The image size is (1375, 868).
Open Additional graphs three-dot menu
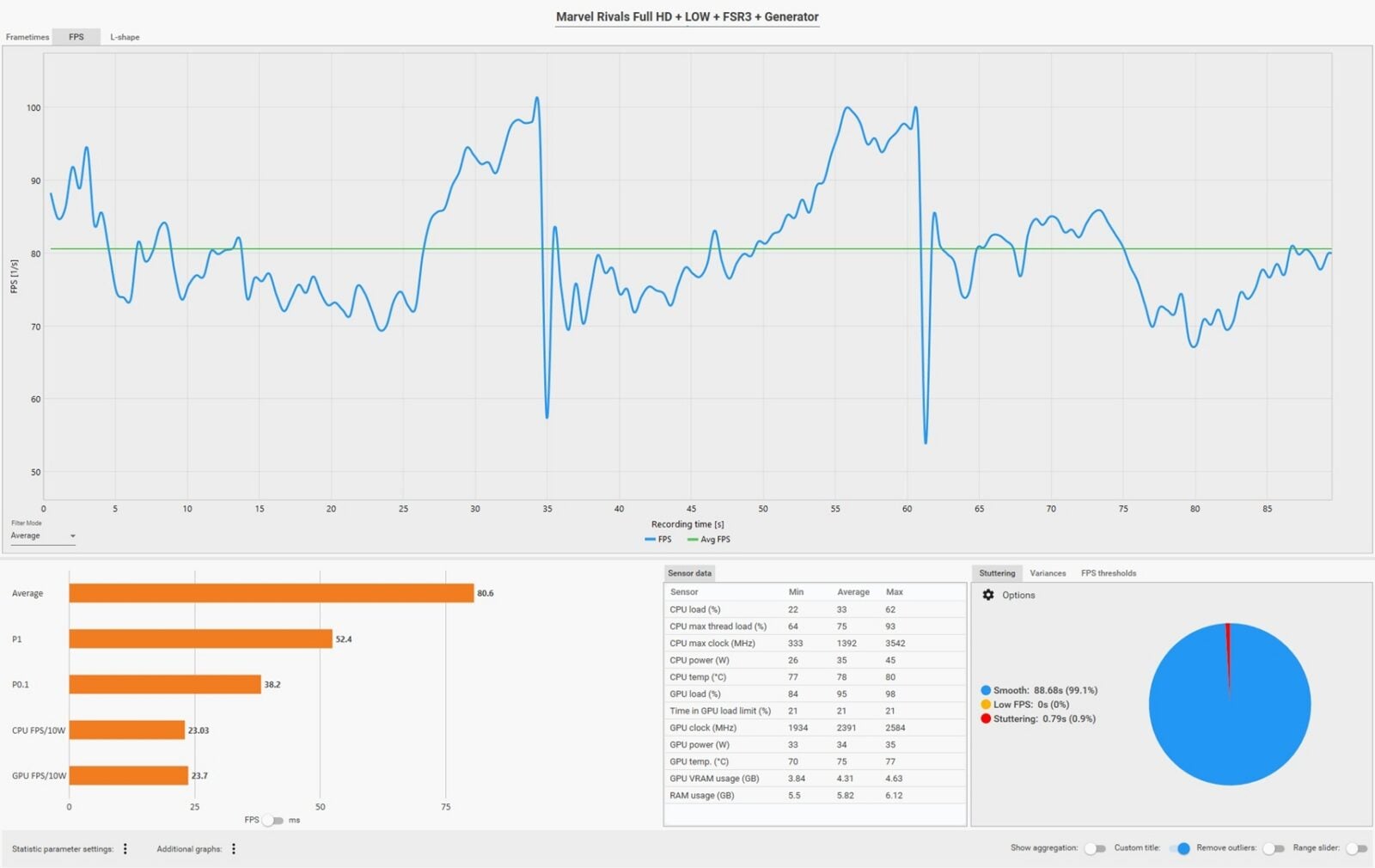[234, 849]
